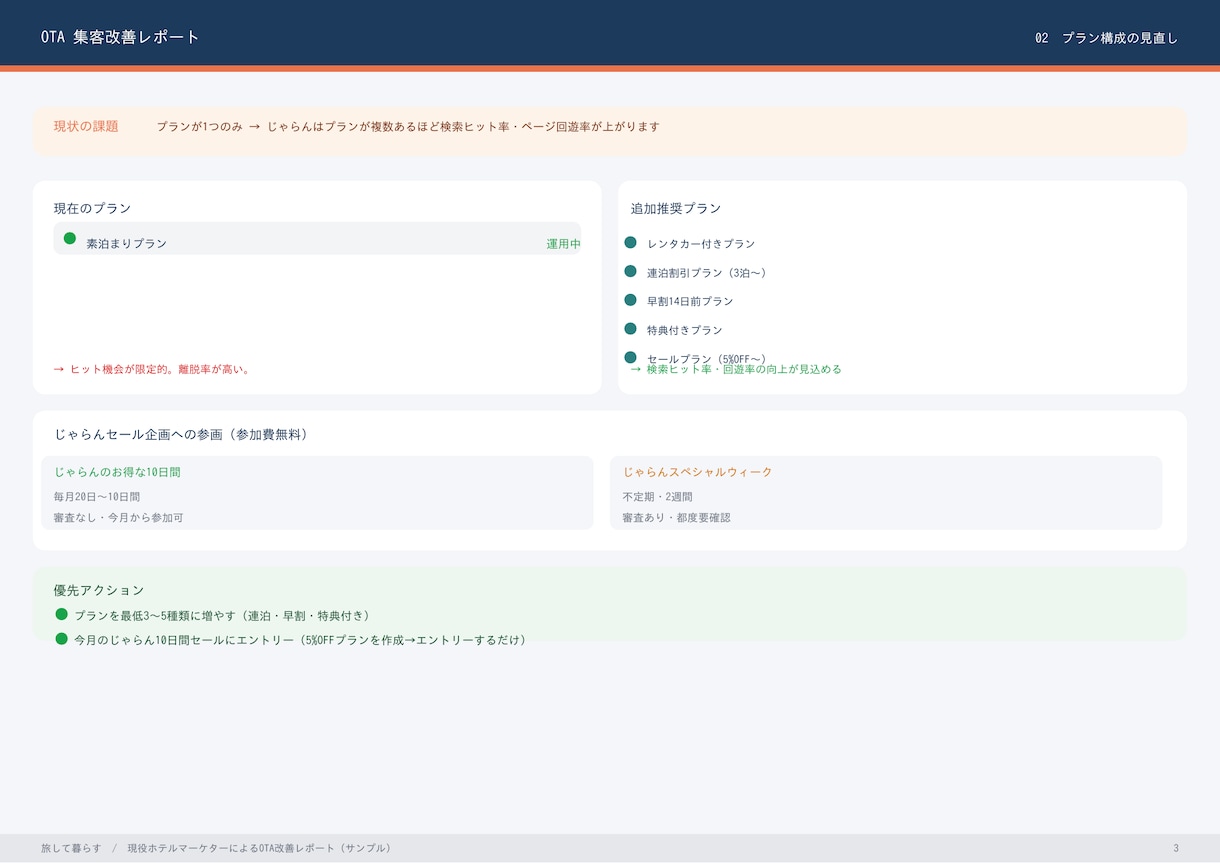
Task: Click the text "不定期・2週間"
Action: pos(657,496)
